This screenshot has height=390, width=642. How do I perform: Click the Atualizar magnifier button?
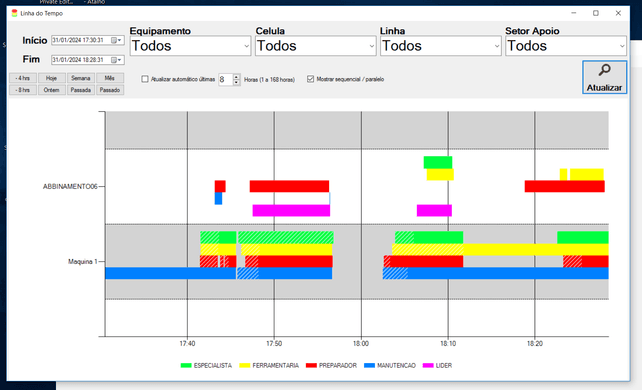[604, 77]
